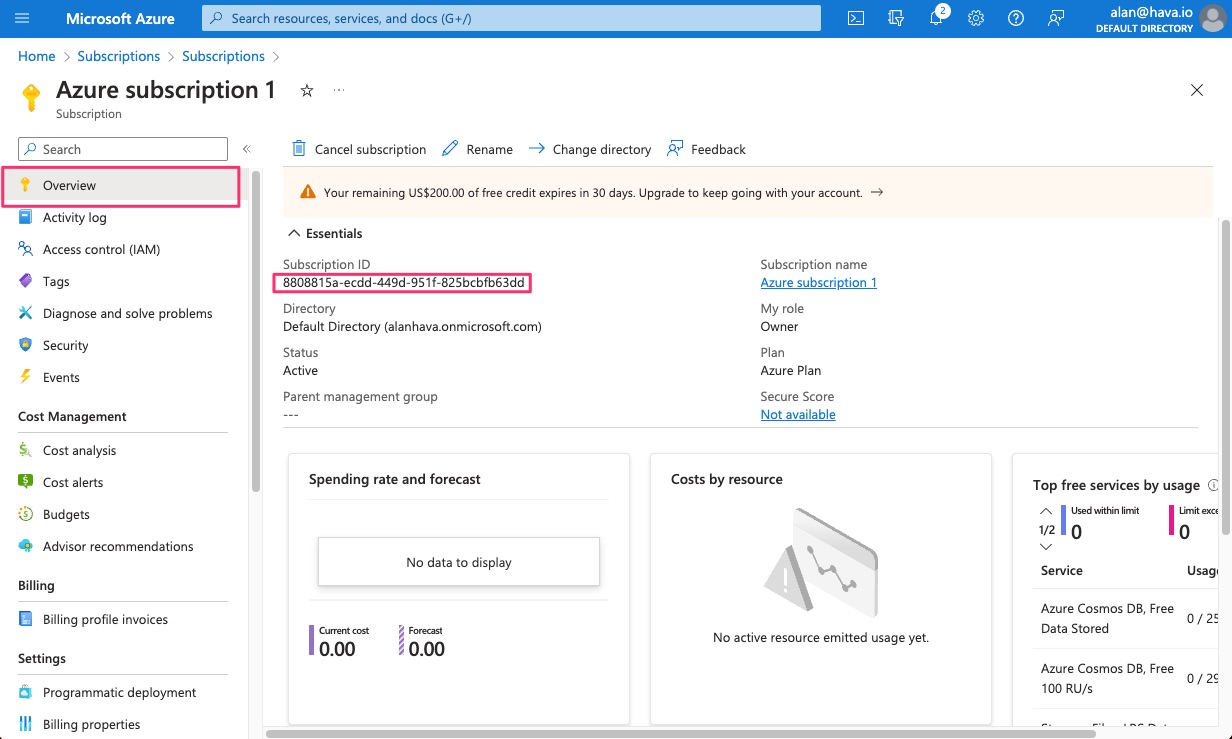This screenshot has width=1232, height=739.
Task: Click the feedback icon in top bar
Action: click(x=1056, y=18)
